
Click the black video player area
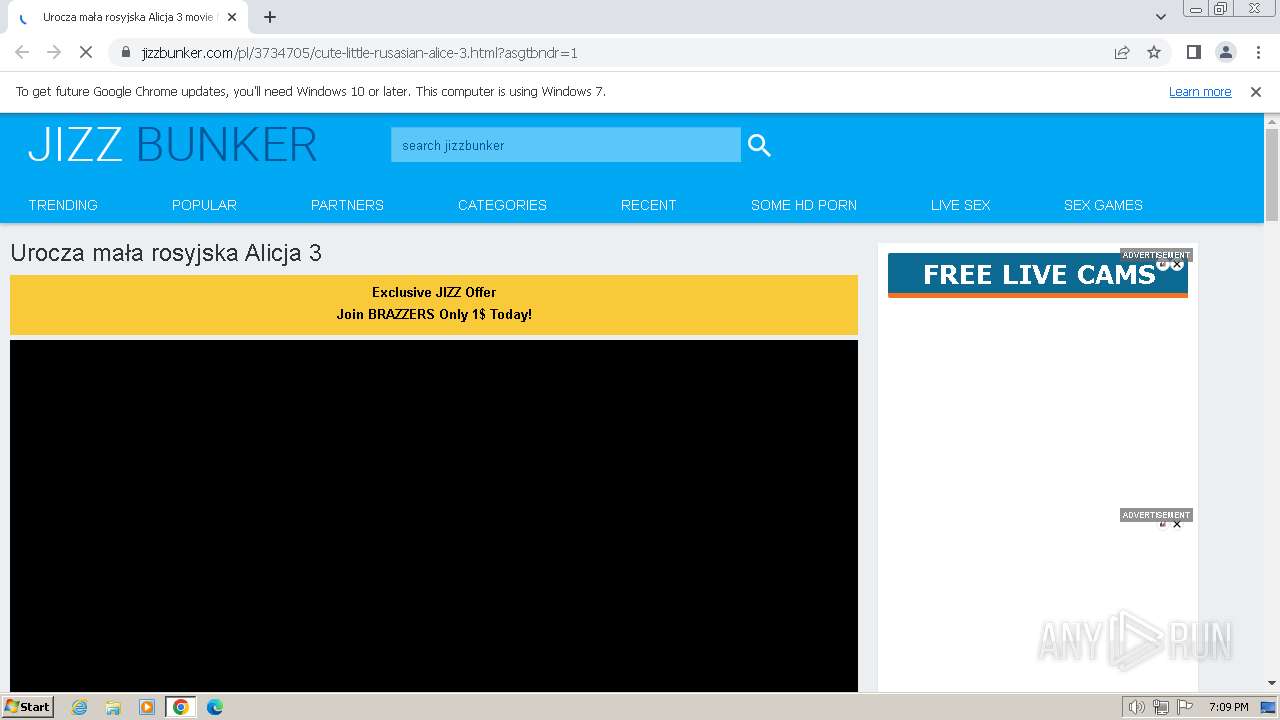click(x=434, y=515)
